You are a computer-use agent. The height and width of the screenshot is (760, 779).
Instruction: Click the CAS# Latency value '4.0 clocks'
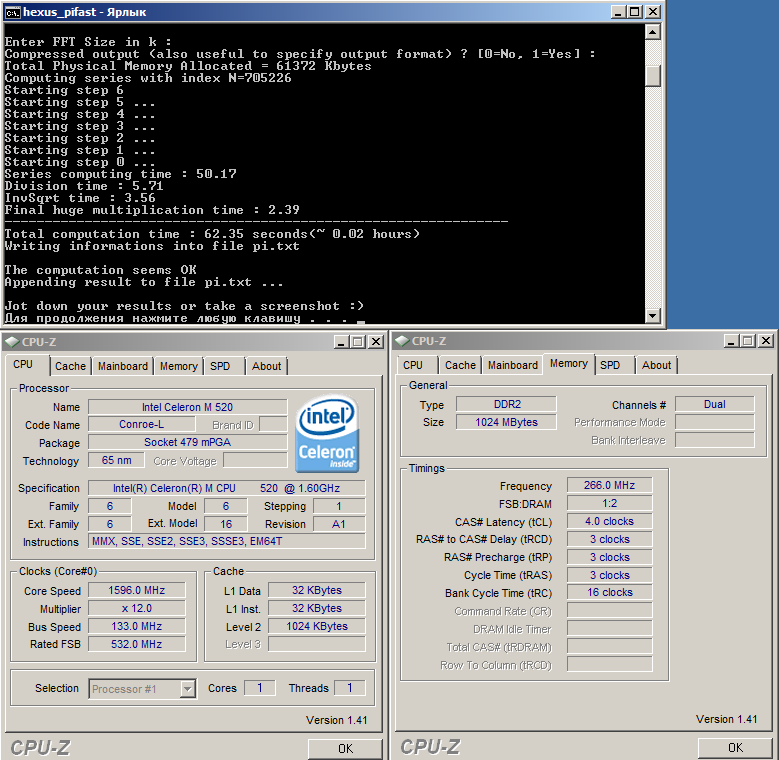(x=610, y=522)
